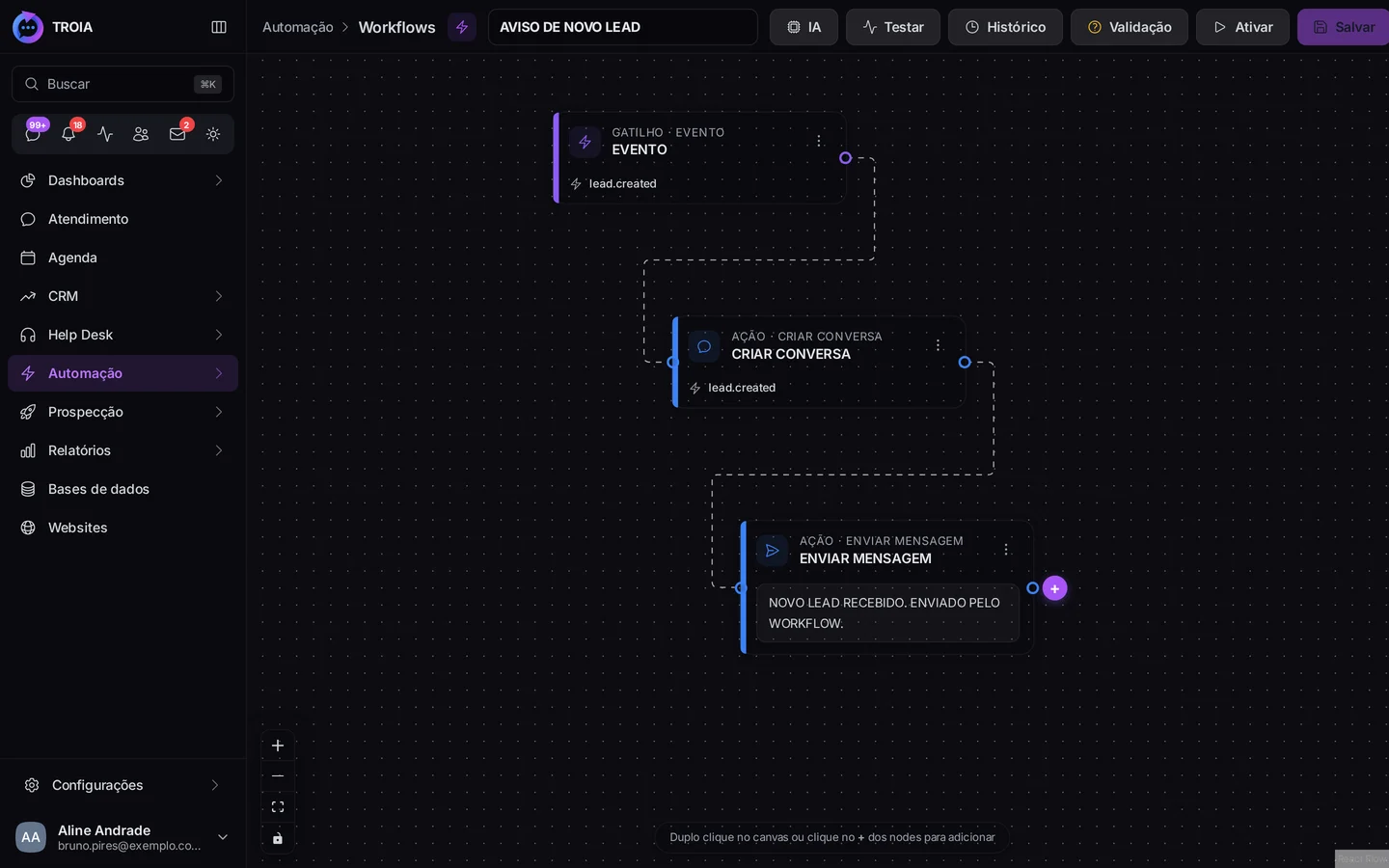Expand the Help Desk section chevron
The height and width of the screenshot is (868, 1389).
(219, 335)
